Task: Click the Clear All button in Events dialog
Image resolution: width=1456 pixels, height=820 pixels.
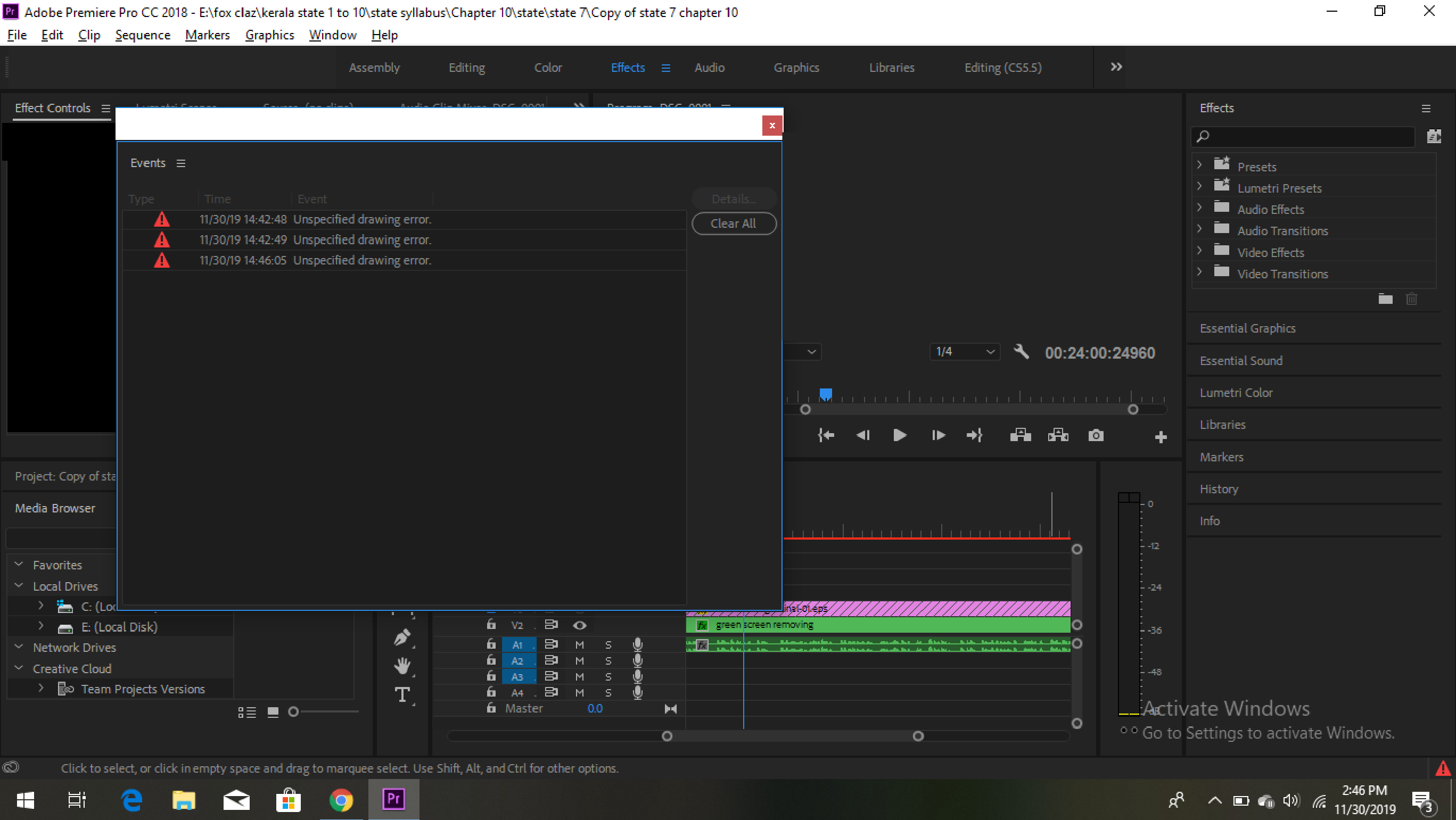Action: click(x=734, y=223)
